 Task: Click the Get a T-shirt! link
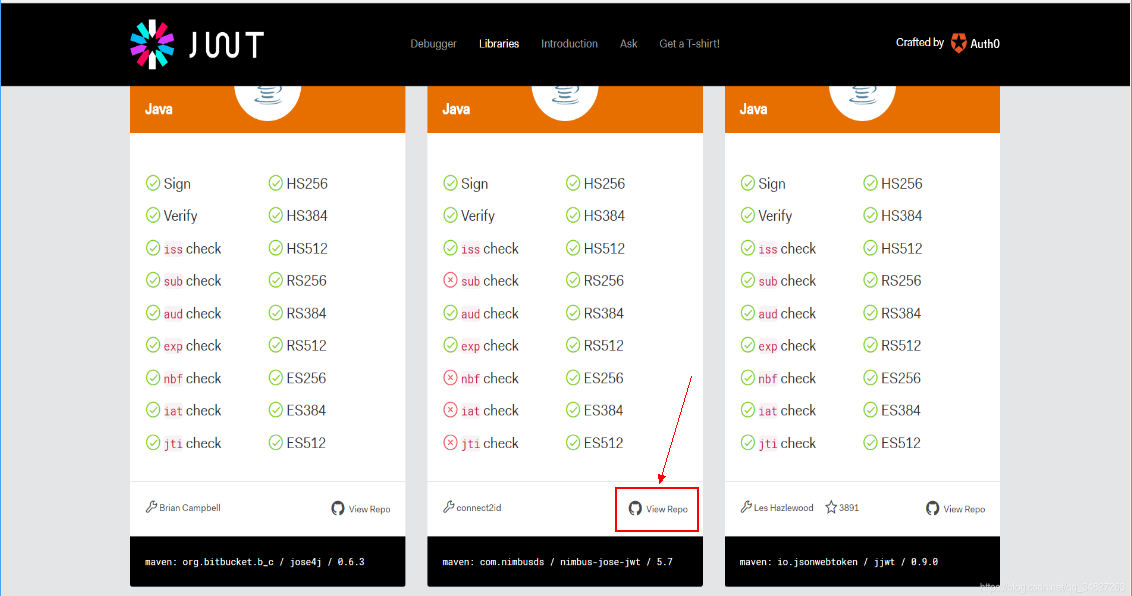tap(689, 43)
